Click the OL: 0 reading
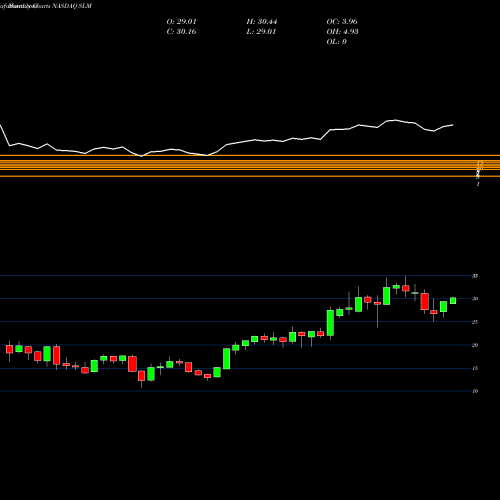The width and height of the screenshot is (500, 500). 336,42
